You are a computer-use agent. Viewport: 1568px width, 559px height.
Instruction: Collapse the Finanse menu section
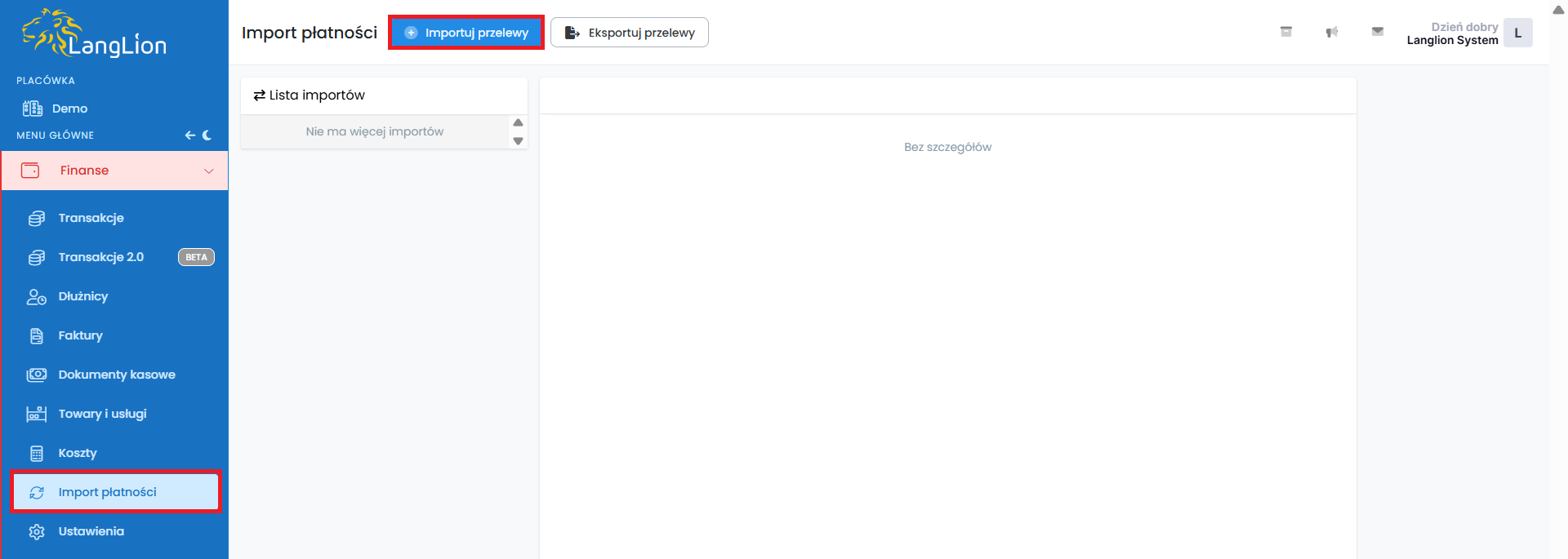84,171
